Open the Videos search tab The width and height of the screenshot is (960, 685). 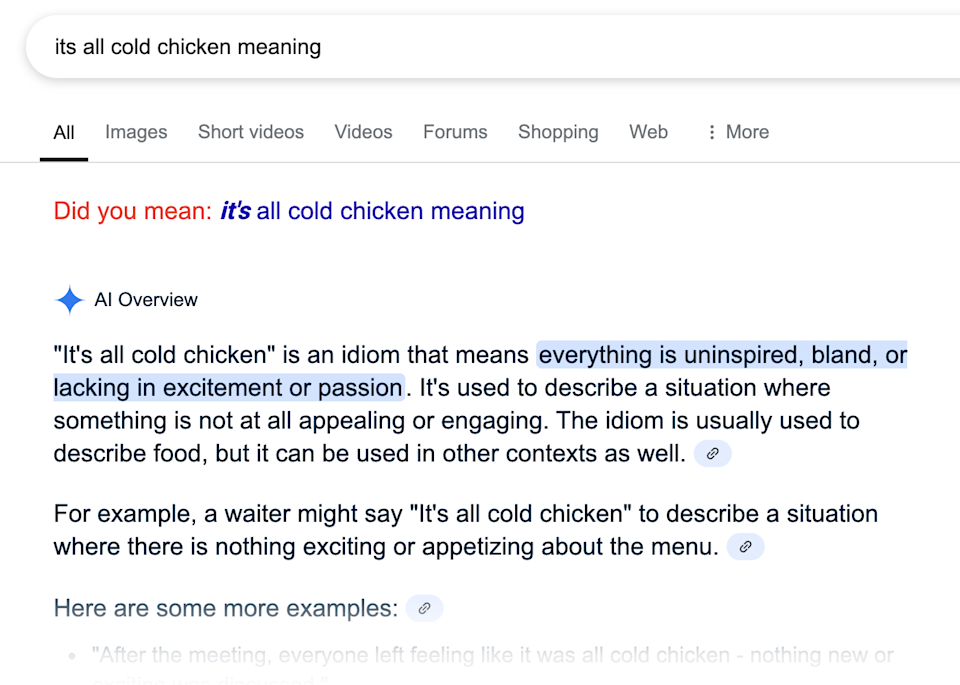pyautogui.click(x=363, y=132)
